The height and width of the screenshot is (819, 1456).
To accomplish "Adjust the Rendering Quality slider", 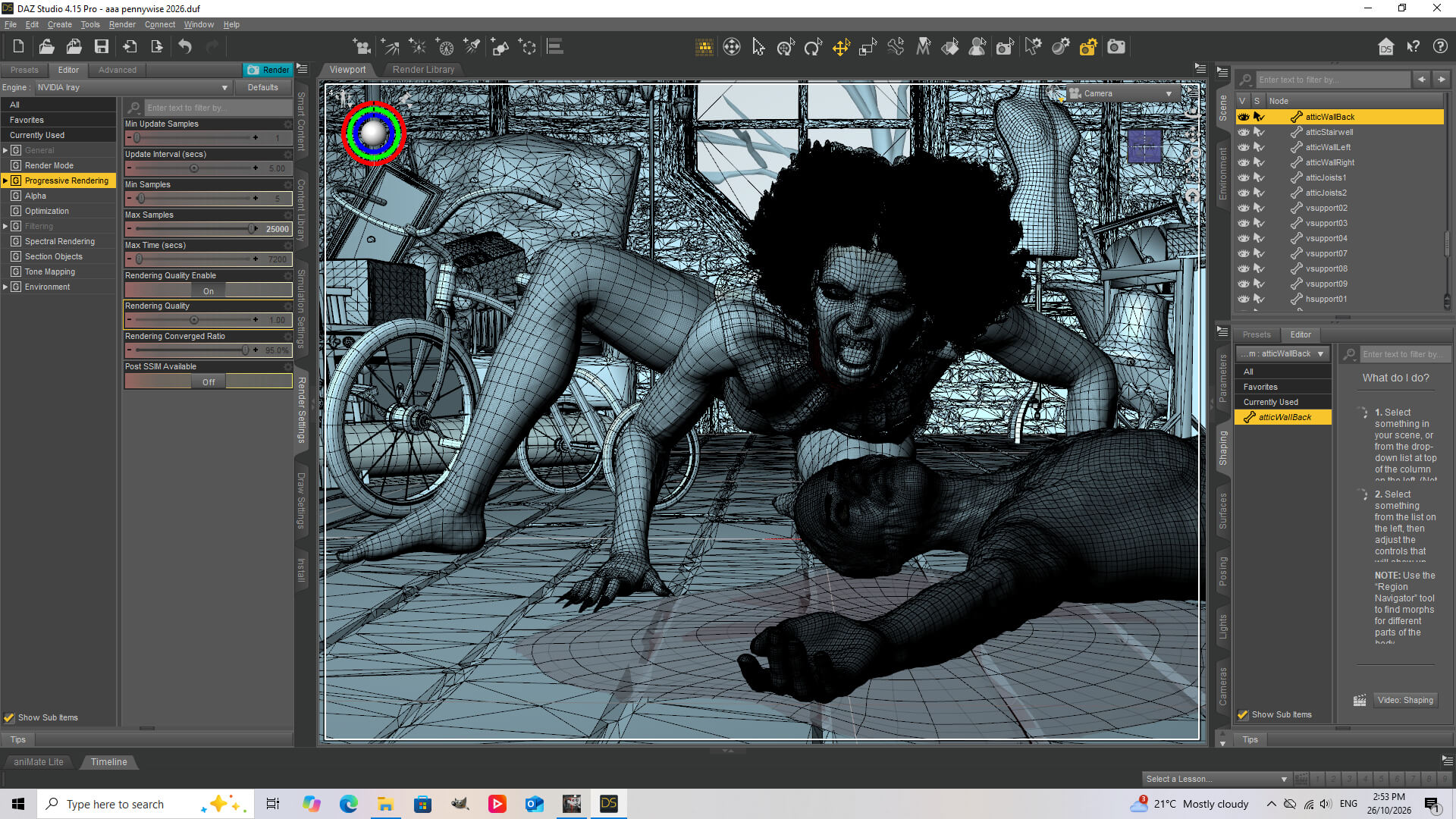I will 193,320.
